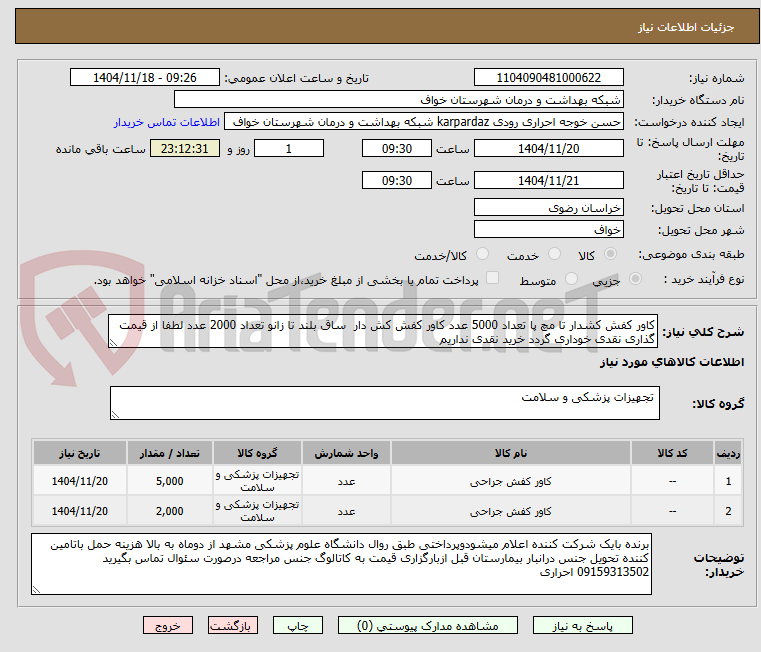Click the چاپ print button

pyautogui.click(x=298, y=625)
